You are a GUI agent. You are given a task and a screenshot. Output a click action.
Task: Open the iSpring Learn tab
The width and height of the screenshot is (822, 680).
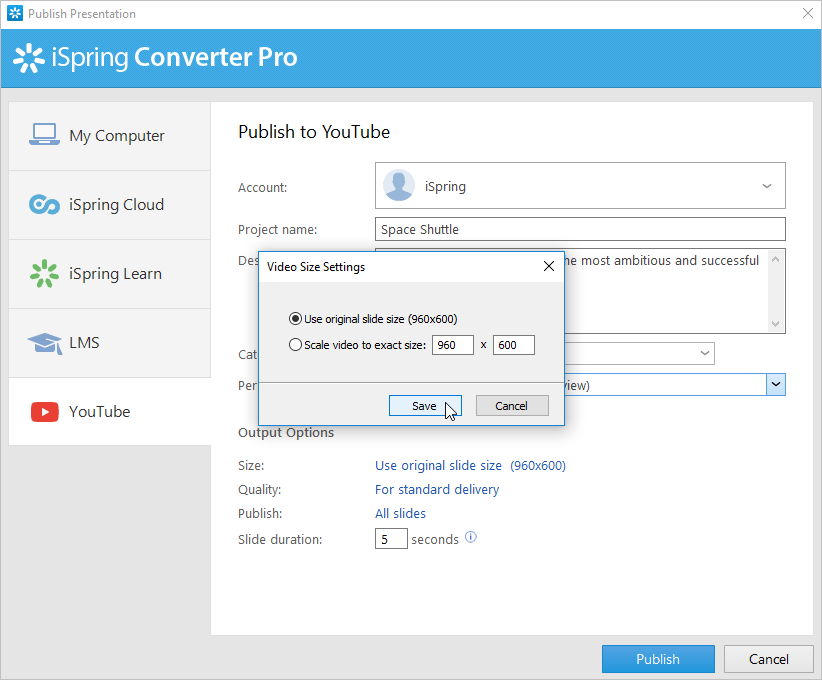(110, 274)
